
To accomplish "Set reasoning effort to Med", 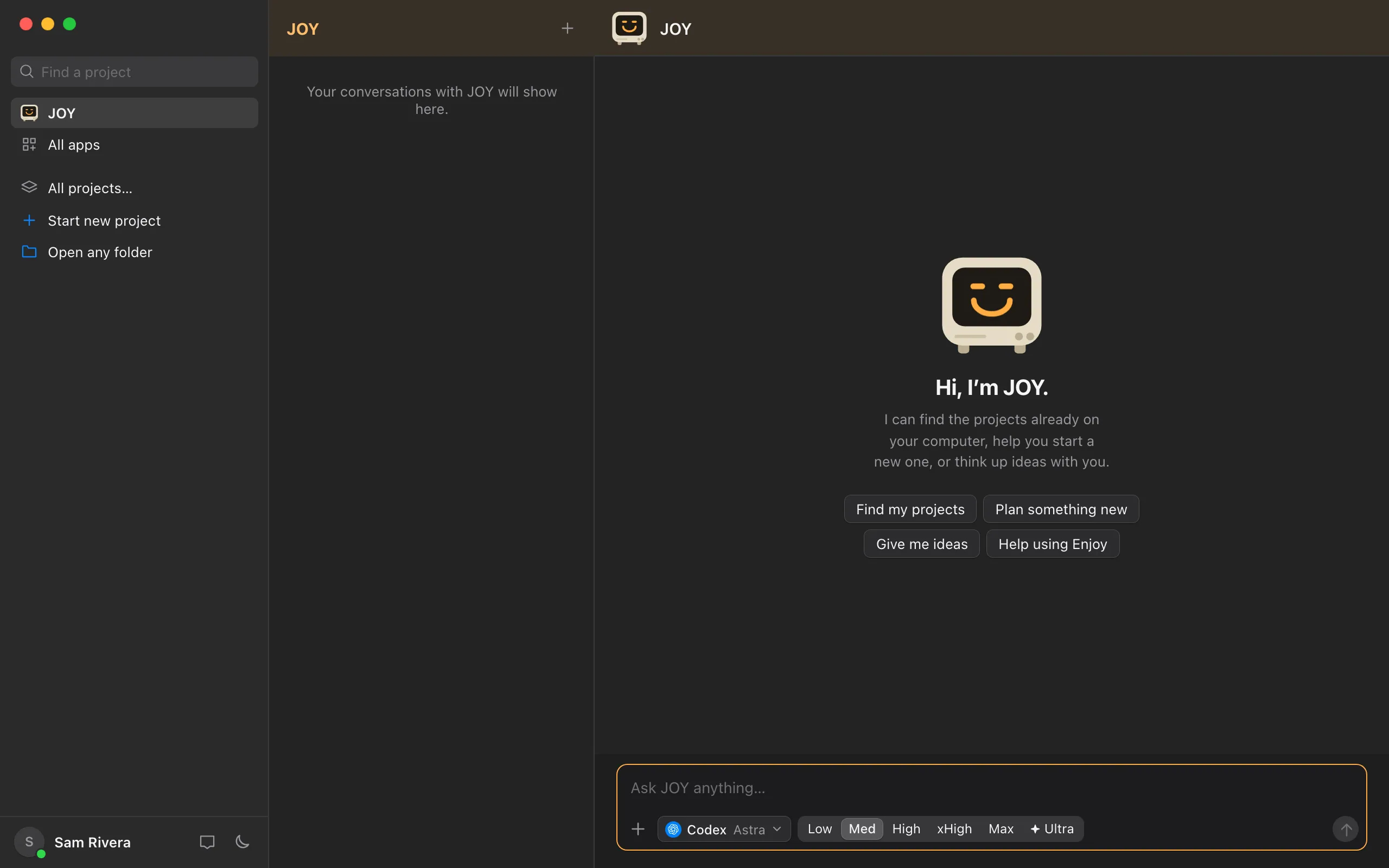I will pos(862,829).
